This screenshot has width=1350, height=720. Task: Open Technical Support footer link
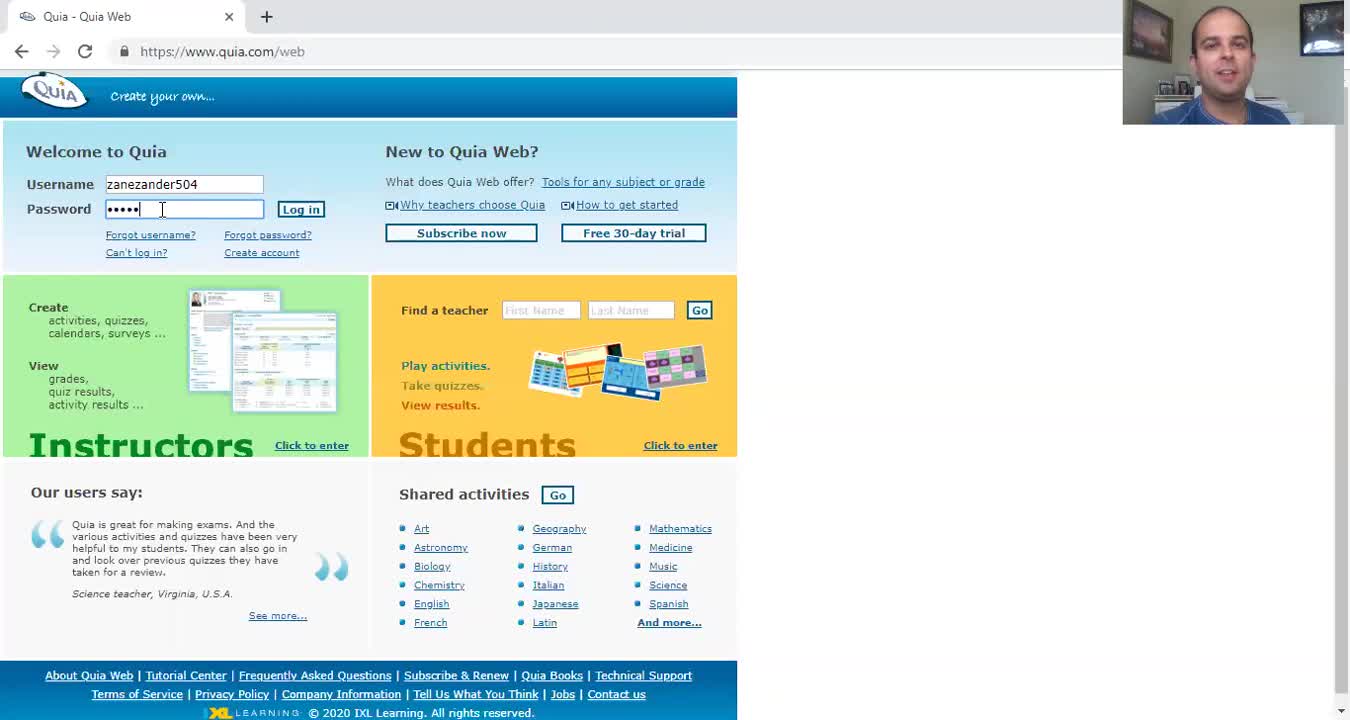coord(643,676)
